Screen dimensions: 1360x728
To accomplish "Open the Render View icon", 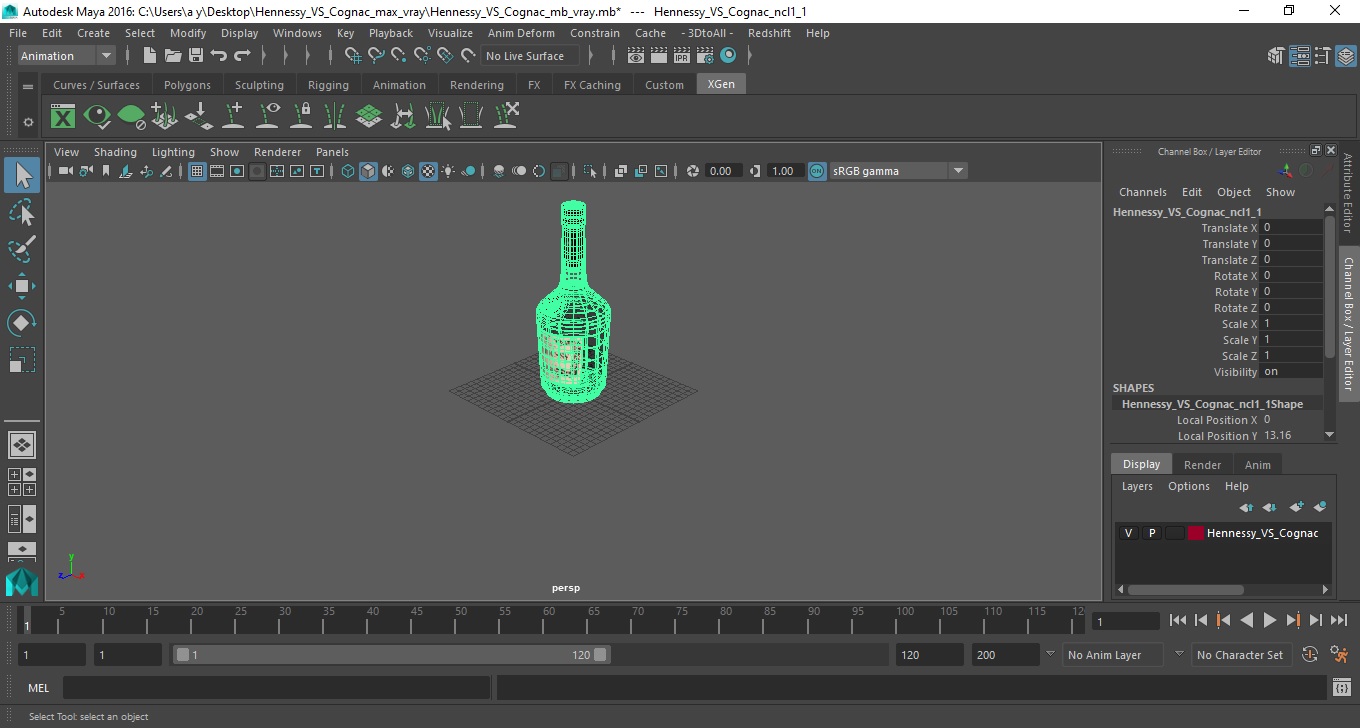I will pyautogui.click(x=636, y=56).
